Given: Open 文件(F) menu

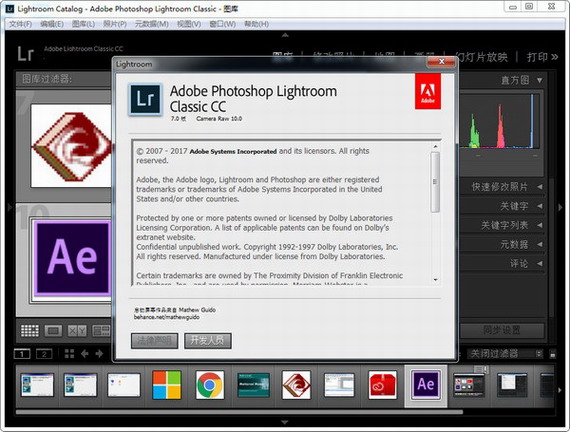Looking at the screenshot, I should [20, 24].
